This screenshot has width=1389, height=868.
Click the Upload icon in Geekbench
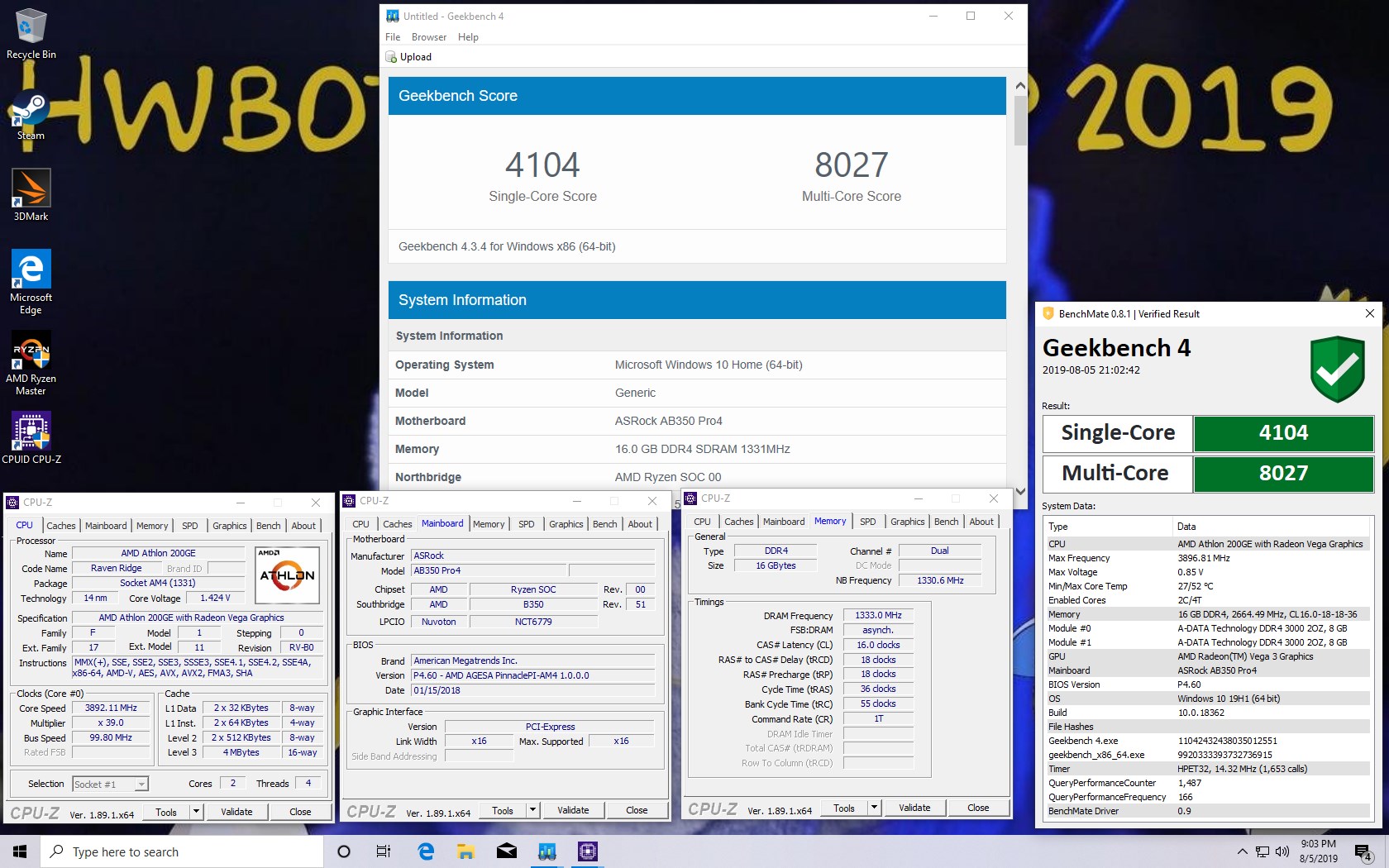click(391, 57)
